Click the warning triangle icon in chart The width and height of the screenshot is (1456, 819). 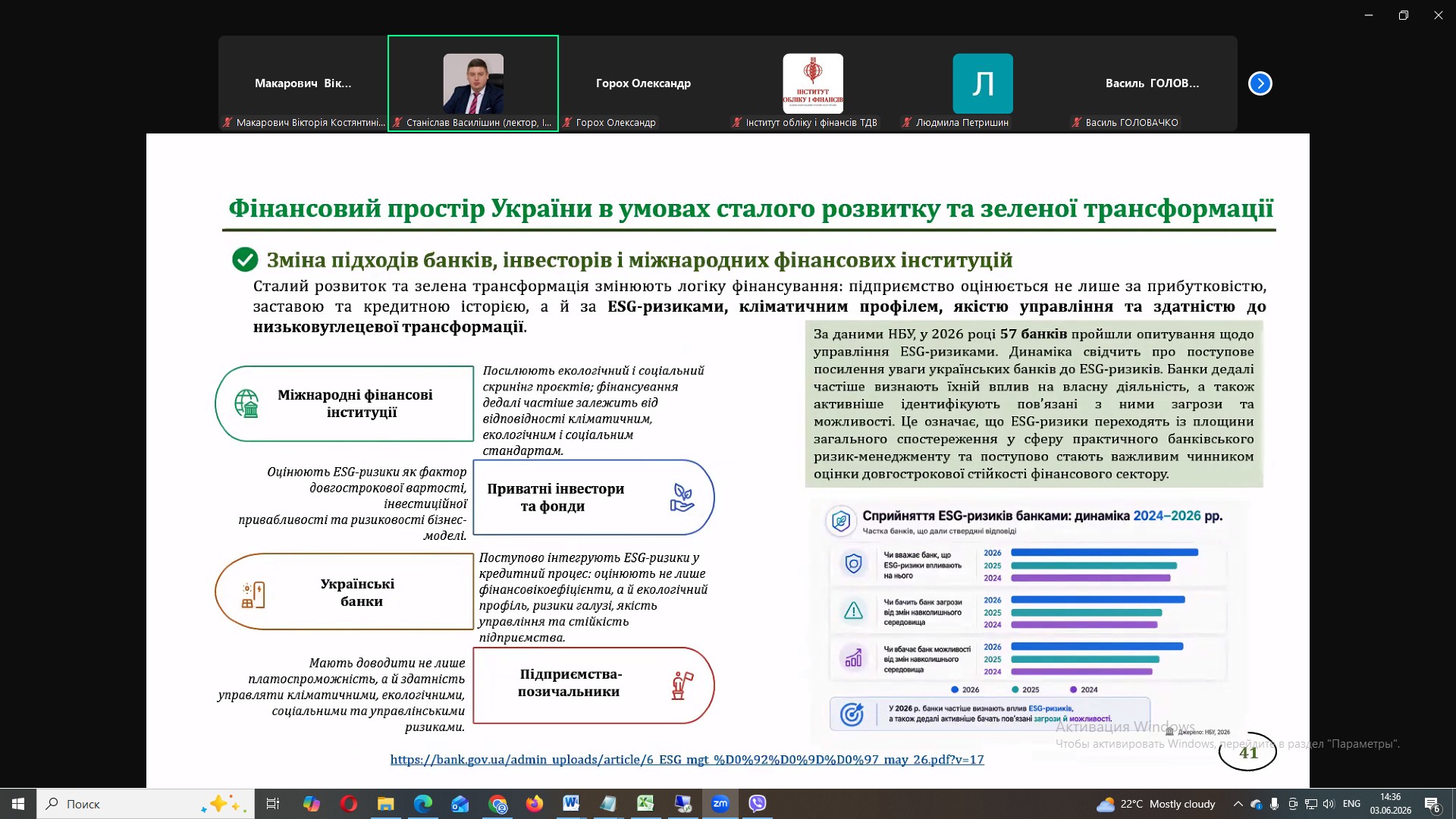coord(854,610)
